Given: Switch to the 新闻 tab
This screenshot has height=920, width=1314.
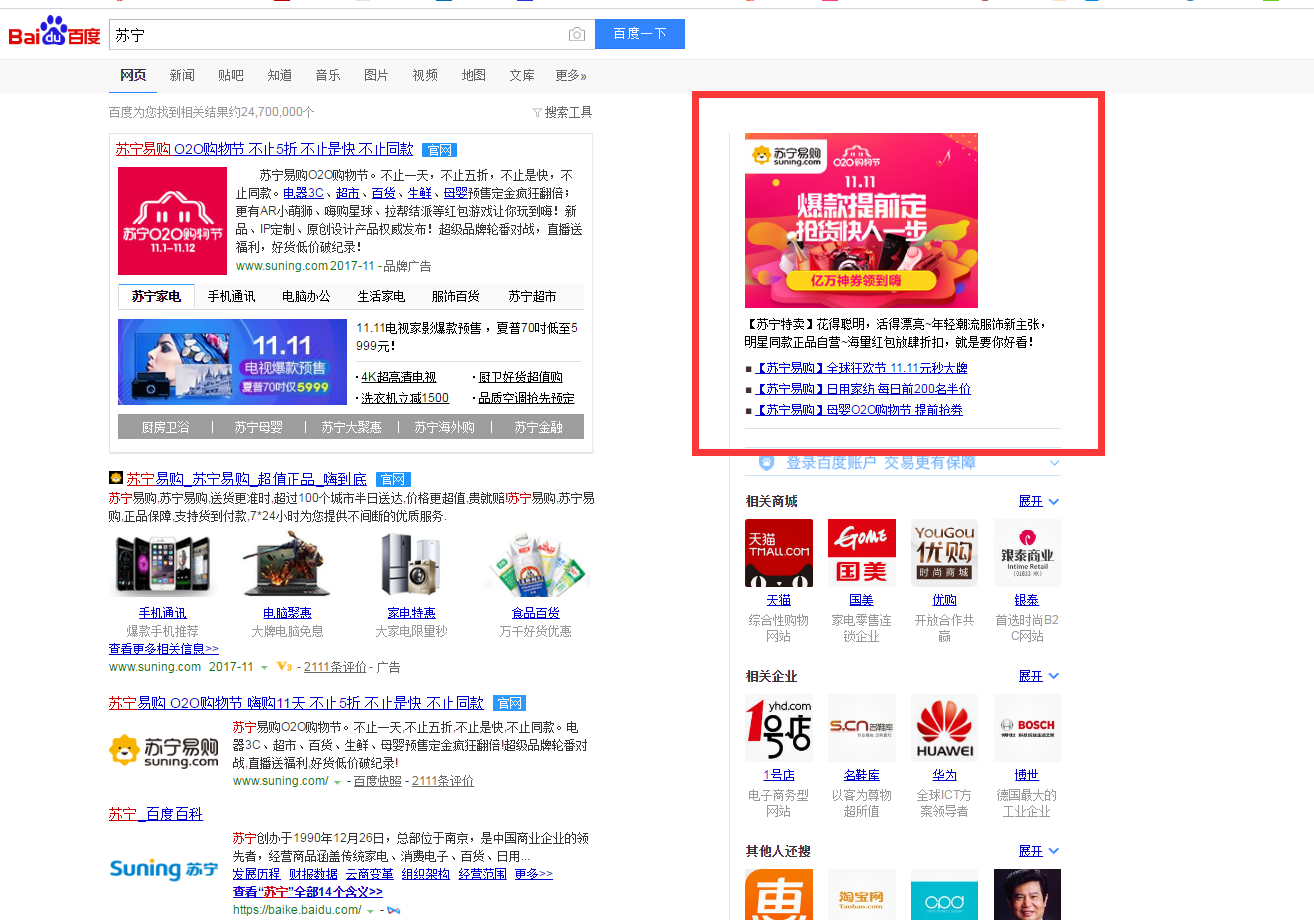Looking at the screenshot, I should pos(182,75).
